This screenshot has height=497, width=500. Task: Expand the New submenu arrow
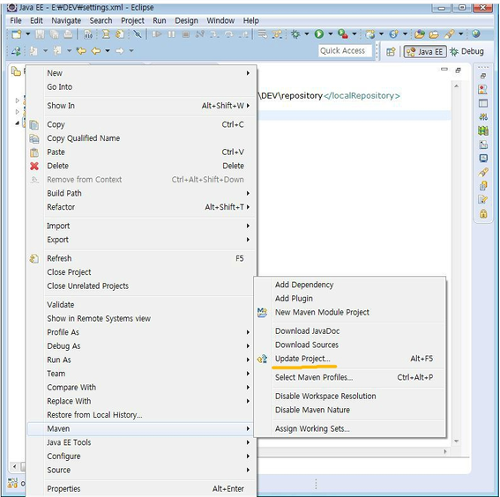click(x=248, y=73)
